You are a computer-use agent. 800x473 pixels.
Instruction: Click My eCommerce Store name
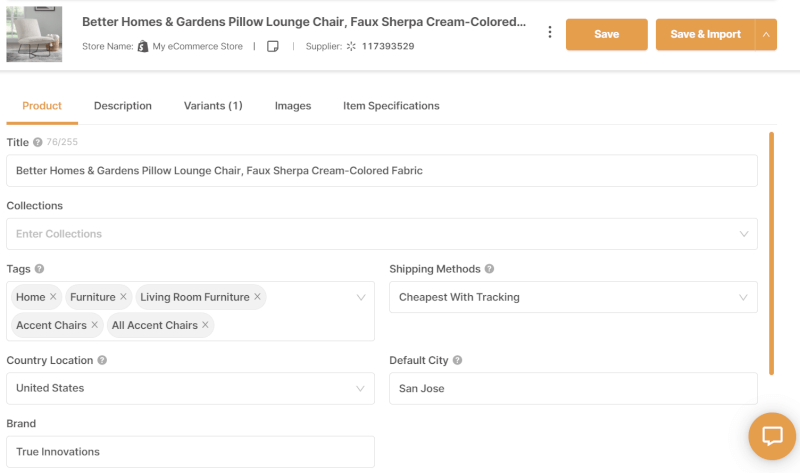pos(197,46)
